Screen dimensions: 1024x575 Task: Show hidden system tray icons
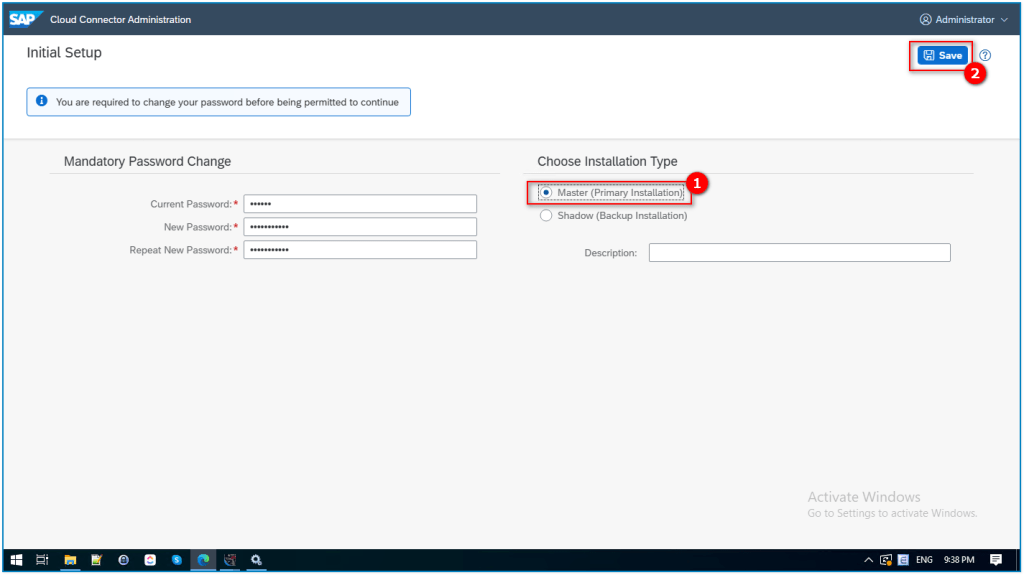point(868,560)
